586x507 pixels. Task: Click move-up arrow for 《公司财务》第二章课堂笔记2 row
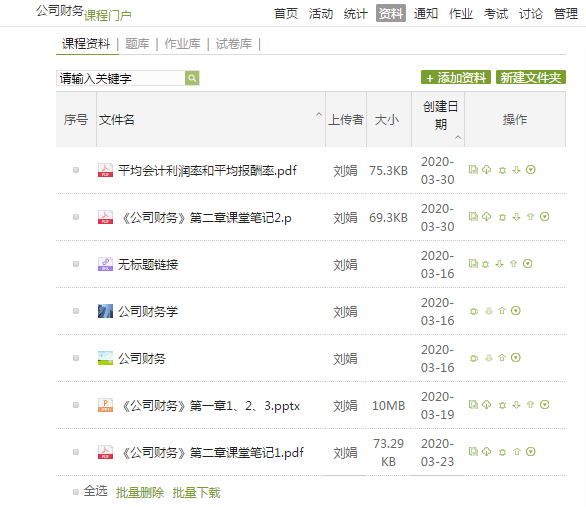(x=530, y=217)
